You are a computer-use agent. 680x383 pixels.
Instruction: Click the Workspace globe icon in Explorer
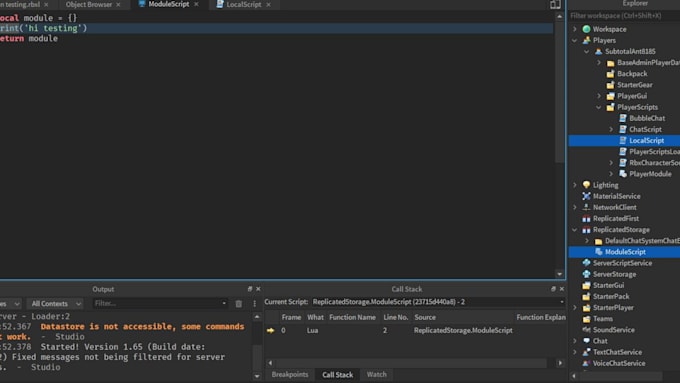click(x=586, y=29)
